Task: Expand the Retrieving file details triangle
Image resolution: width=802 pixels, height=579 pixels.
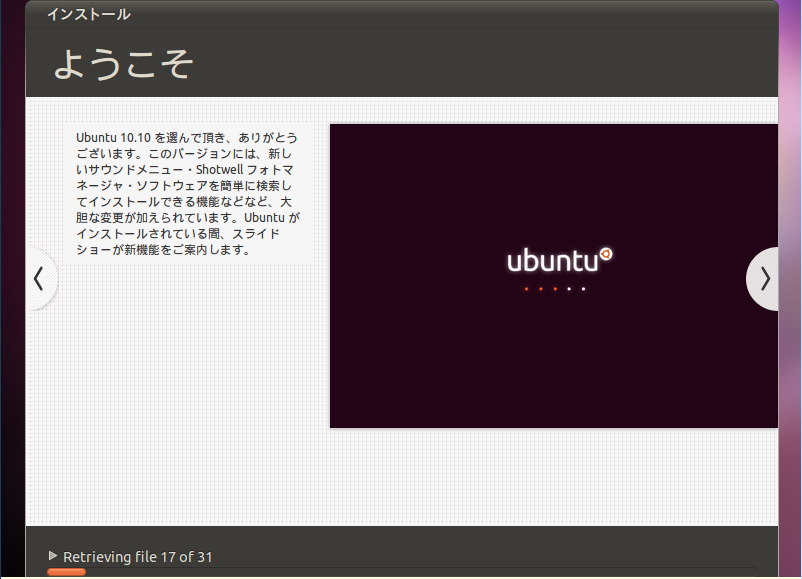Action: click(x=52, y=555)
